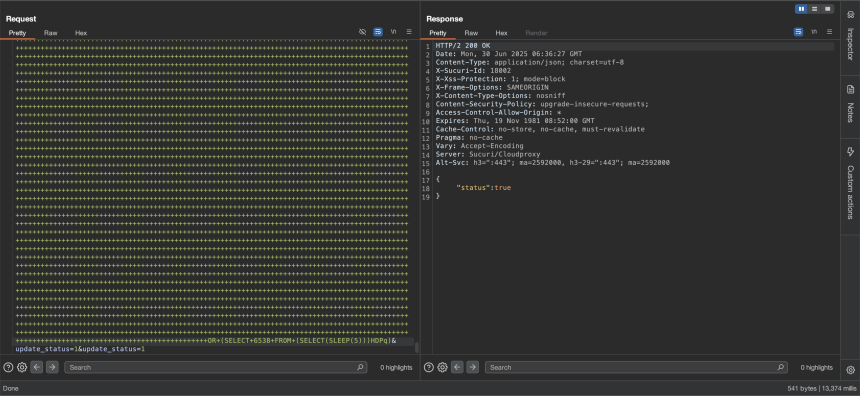
Task: Click magnifier icon in Request search box
Action: point(360,367)
